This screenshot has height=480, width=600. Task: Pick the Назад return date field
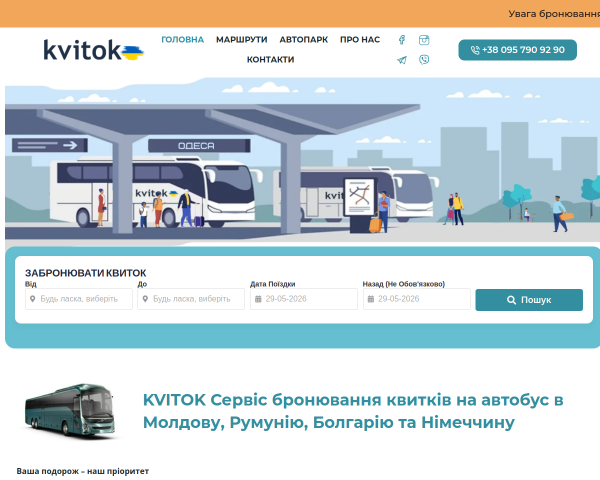pyautogui.click(x=416, y=299)
